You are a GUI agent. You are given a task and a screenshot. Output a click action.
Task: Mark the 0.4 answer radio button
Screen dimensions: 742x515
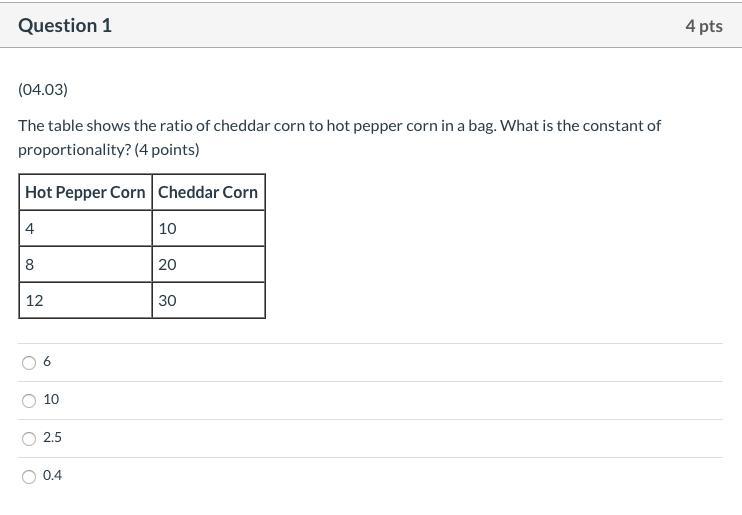(29, 477)
